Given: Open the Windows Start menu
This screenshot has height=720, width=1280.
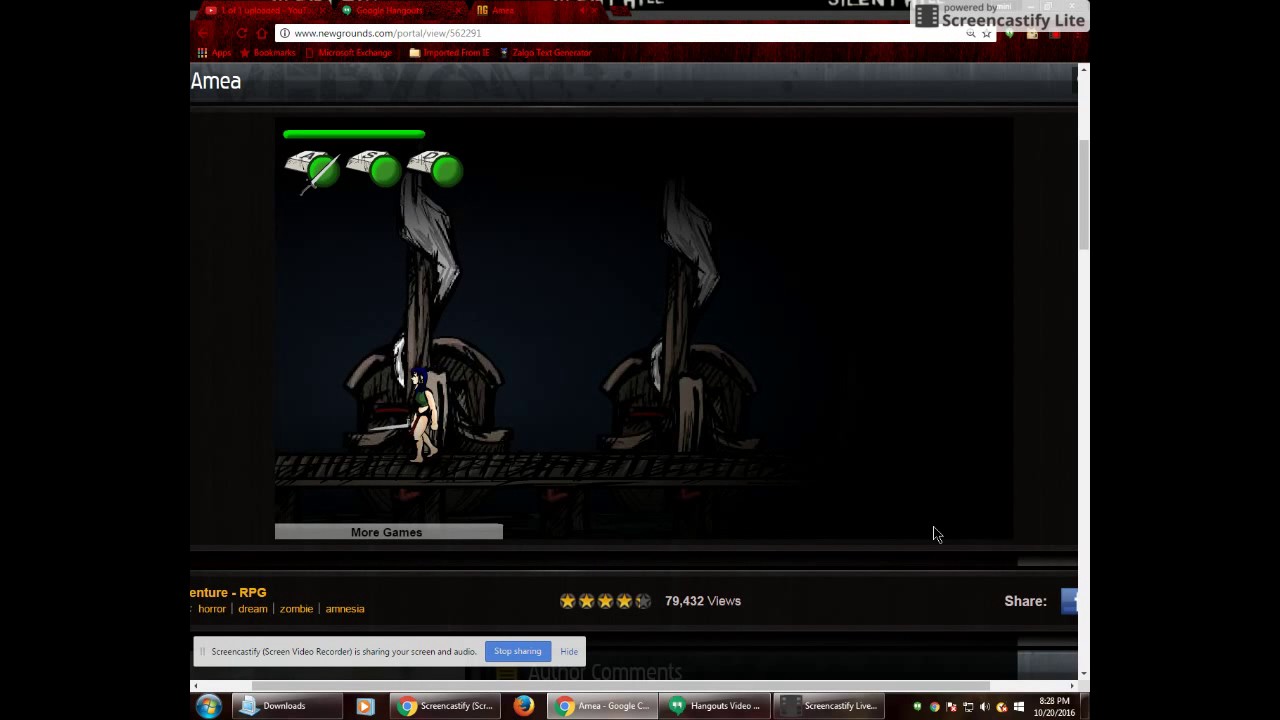Looking at the screenshot, I should click(x=209, y=706).
